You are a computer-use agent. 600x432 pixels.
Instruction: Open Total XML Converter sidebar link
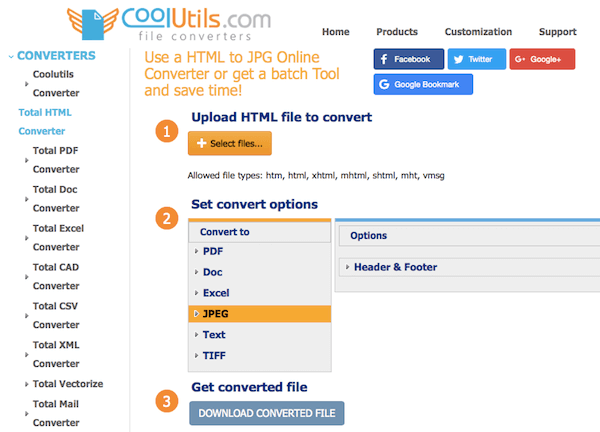tap(56, 354)
